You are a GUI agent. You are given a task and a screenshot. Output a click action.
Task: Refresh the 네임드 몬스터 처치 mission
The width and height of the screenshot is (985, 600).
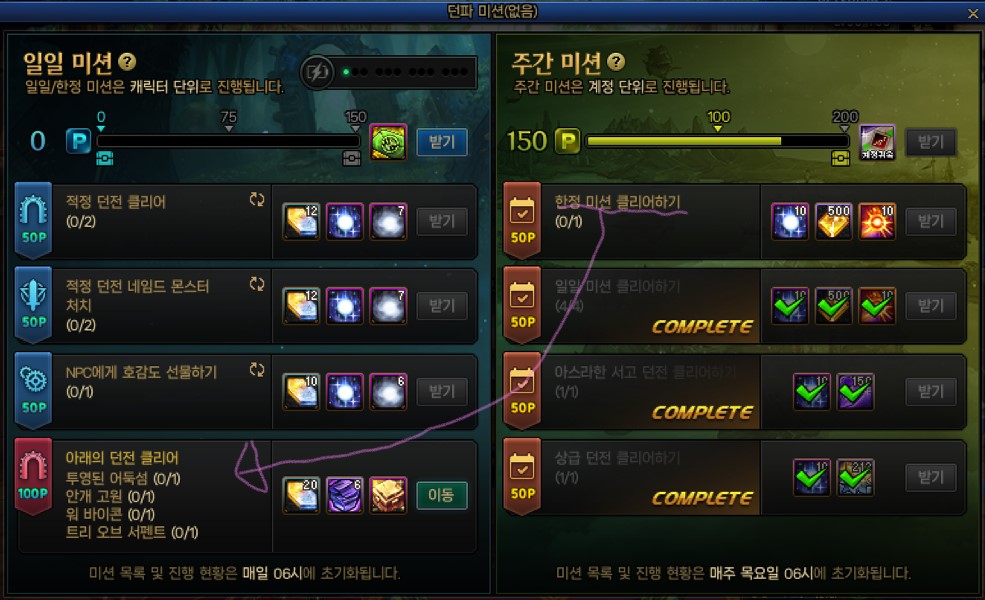pos(257,284)
